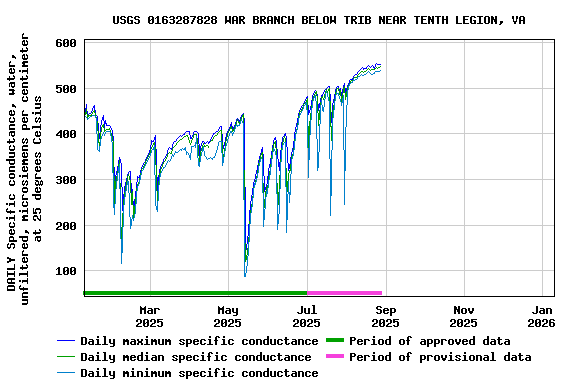This screenshot has height=384, width=576.
Task: Click the magenta provisional-data bar along the chart bottom
Action: [x=345, y=293]
